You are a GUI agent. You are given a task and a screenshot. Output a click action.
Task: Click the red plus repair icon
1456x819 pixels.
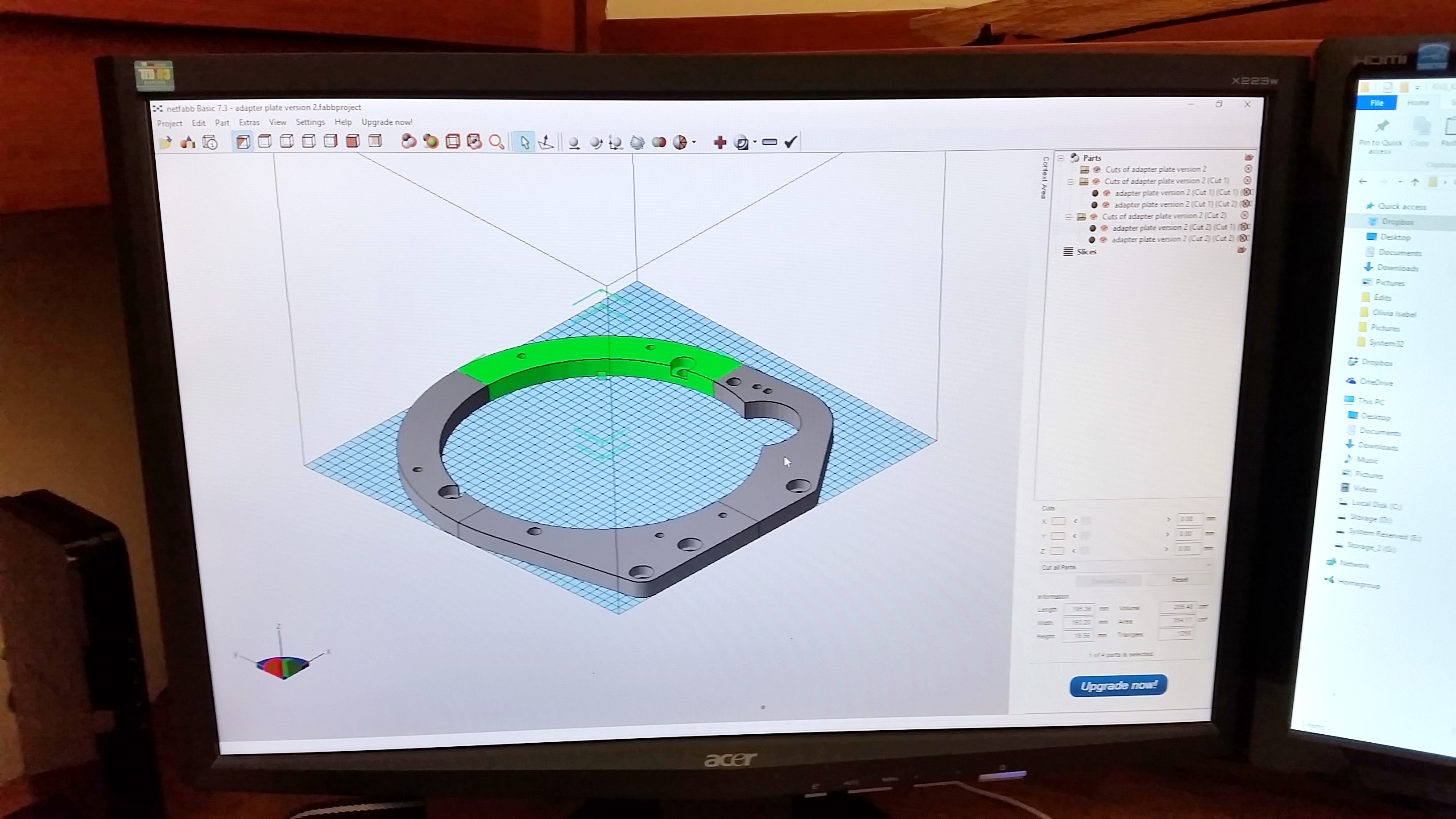[x=720, y=142]
